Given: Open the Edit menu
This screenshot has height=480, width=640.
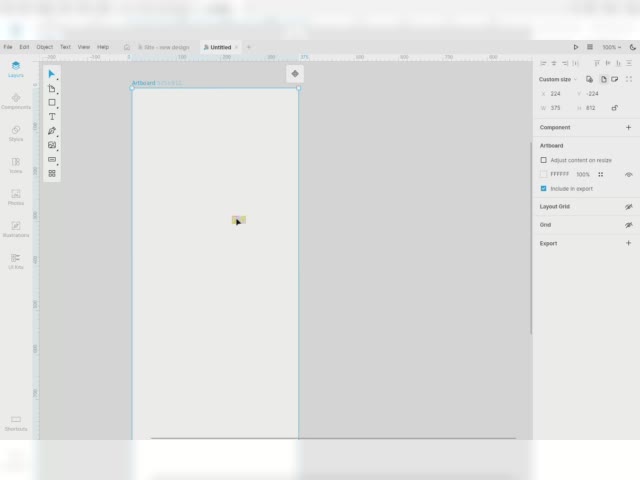Looking at the screenshot, I should coord(24,47).
